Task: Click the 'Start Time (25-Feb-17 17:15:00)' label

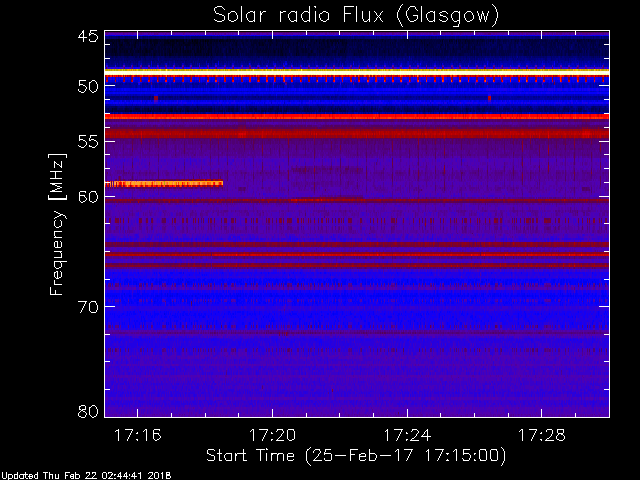Action: (x=356, y=456)
